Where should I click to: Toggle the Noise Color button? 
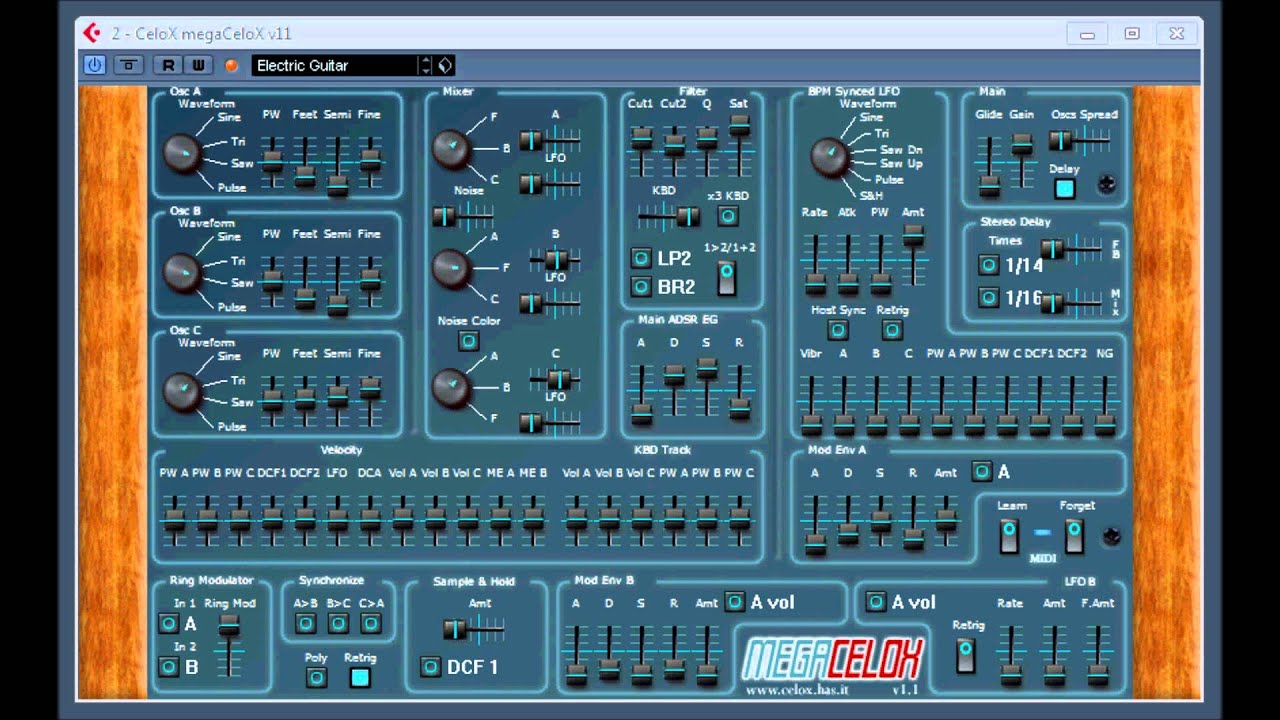468,341
